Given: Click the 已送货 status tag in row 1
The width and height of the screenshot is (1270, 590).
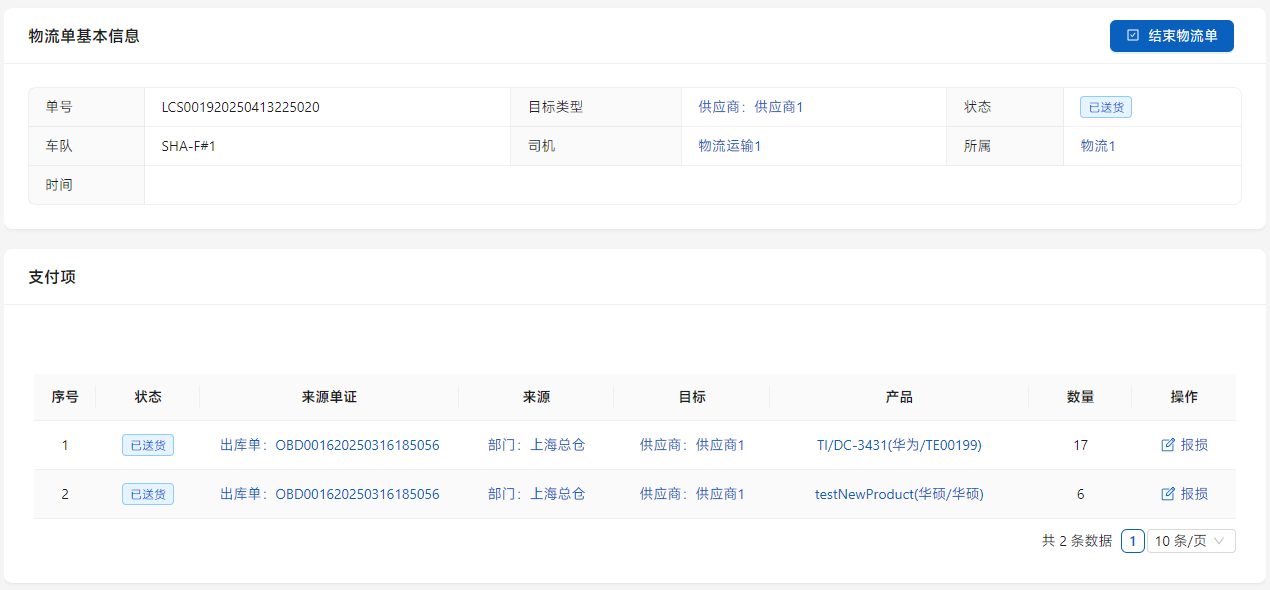Looking at the screenshot, I should [x=148, y=445].
